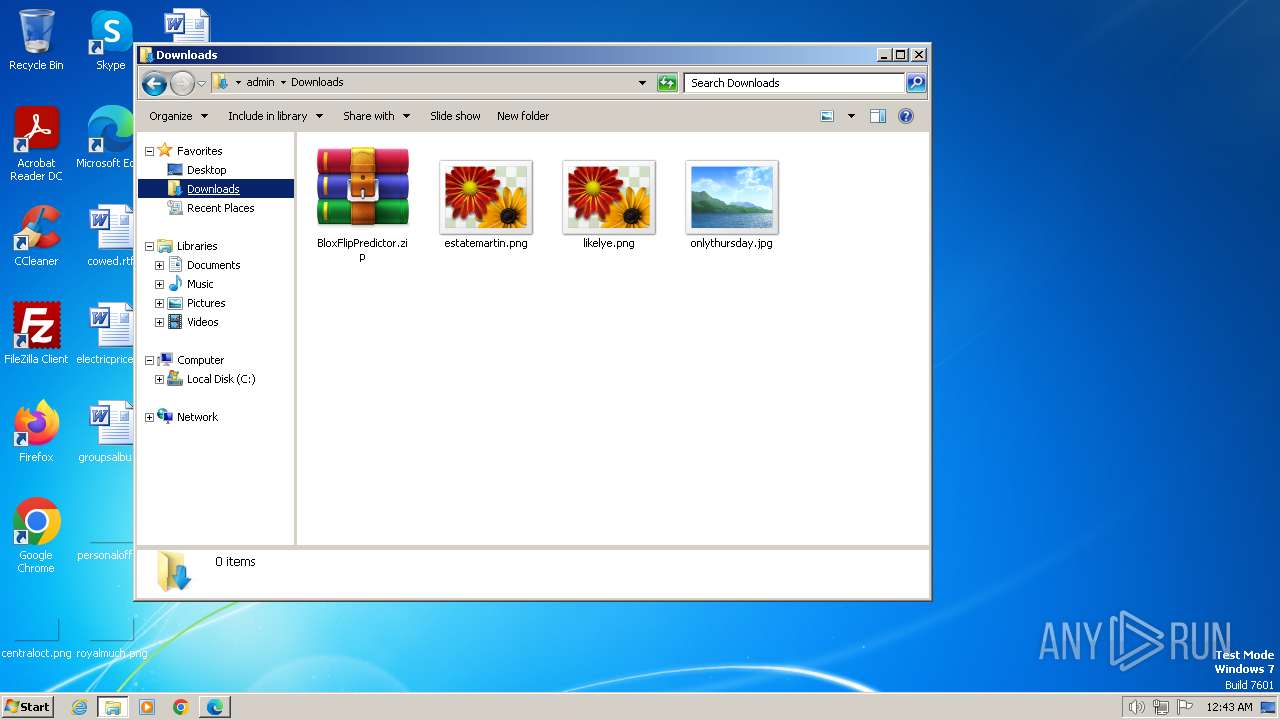Toggle the preview pane icon
The width and height of the screenshot is (1280, 720).
point(877,116)
